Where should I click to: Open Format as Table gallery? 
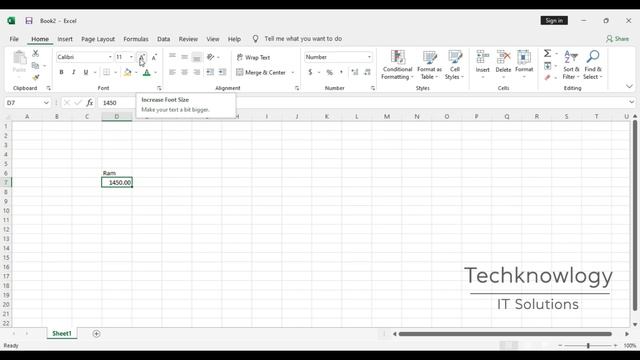pos(429,65)
